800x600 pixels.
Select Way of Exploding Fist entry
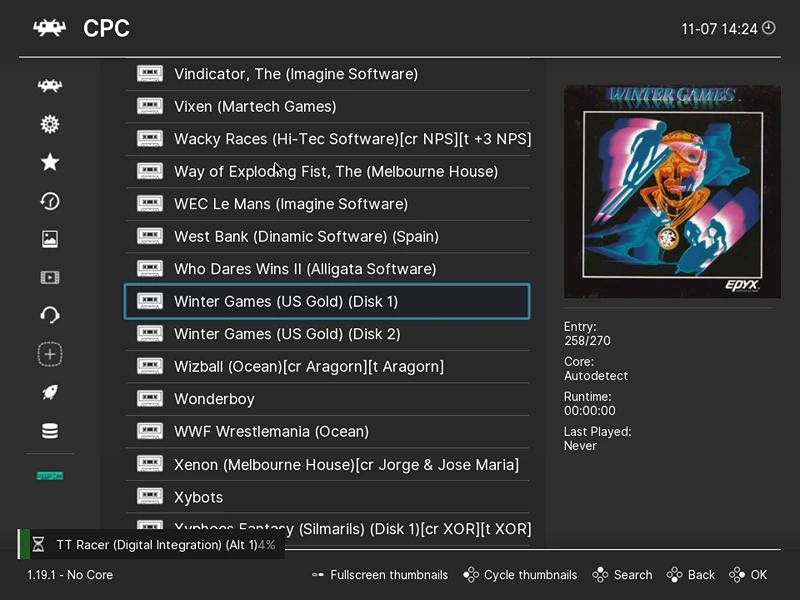(x=327, y=171)
